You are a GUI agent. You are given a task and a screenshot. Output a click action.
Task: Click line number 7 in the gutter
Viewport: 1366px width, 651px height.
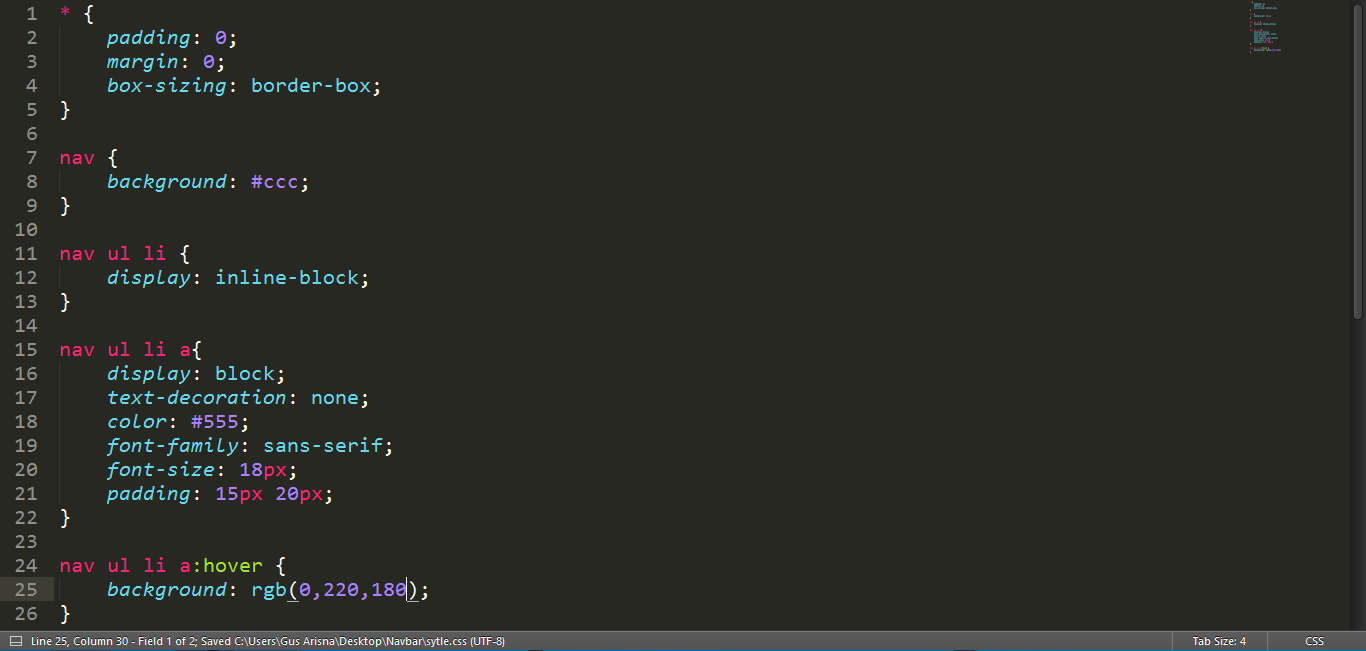pyautogui.click(x=30, y=157)
